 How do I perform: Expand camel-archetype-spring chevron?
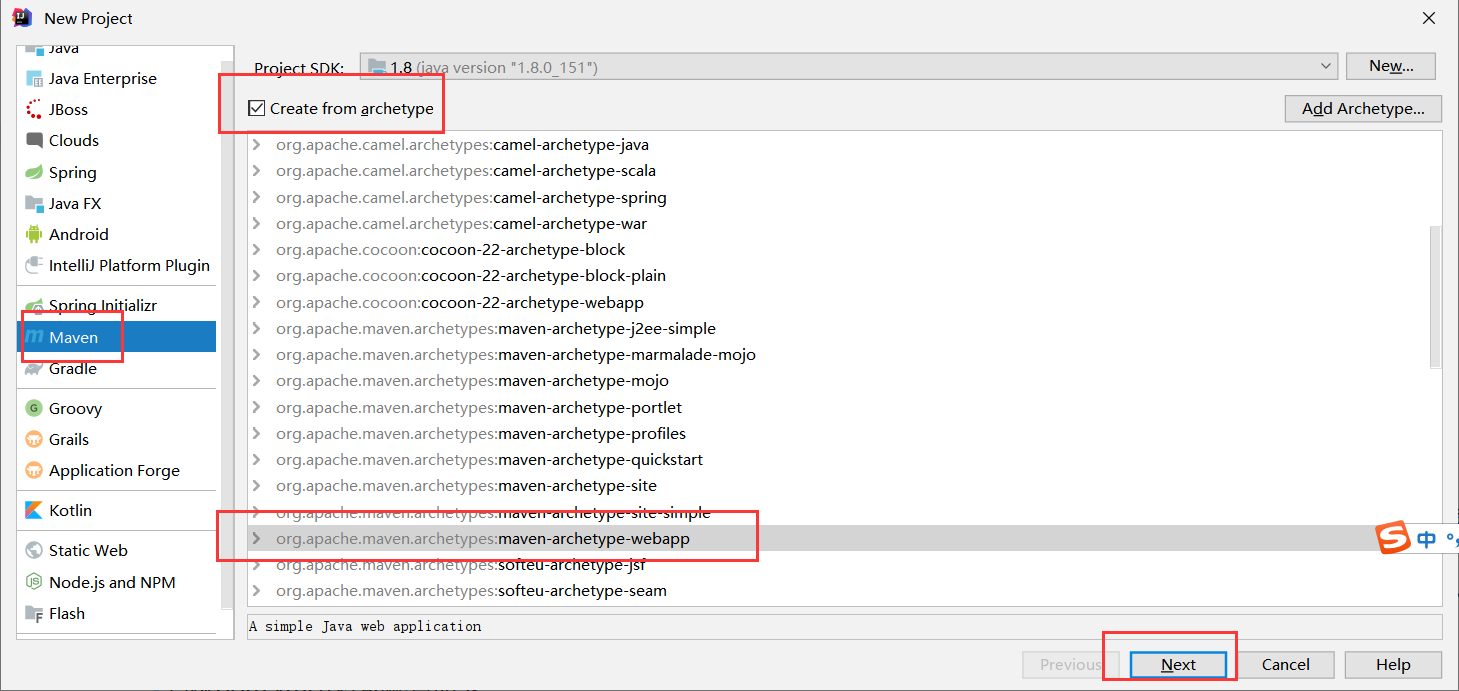(257, 198)
